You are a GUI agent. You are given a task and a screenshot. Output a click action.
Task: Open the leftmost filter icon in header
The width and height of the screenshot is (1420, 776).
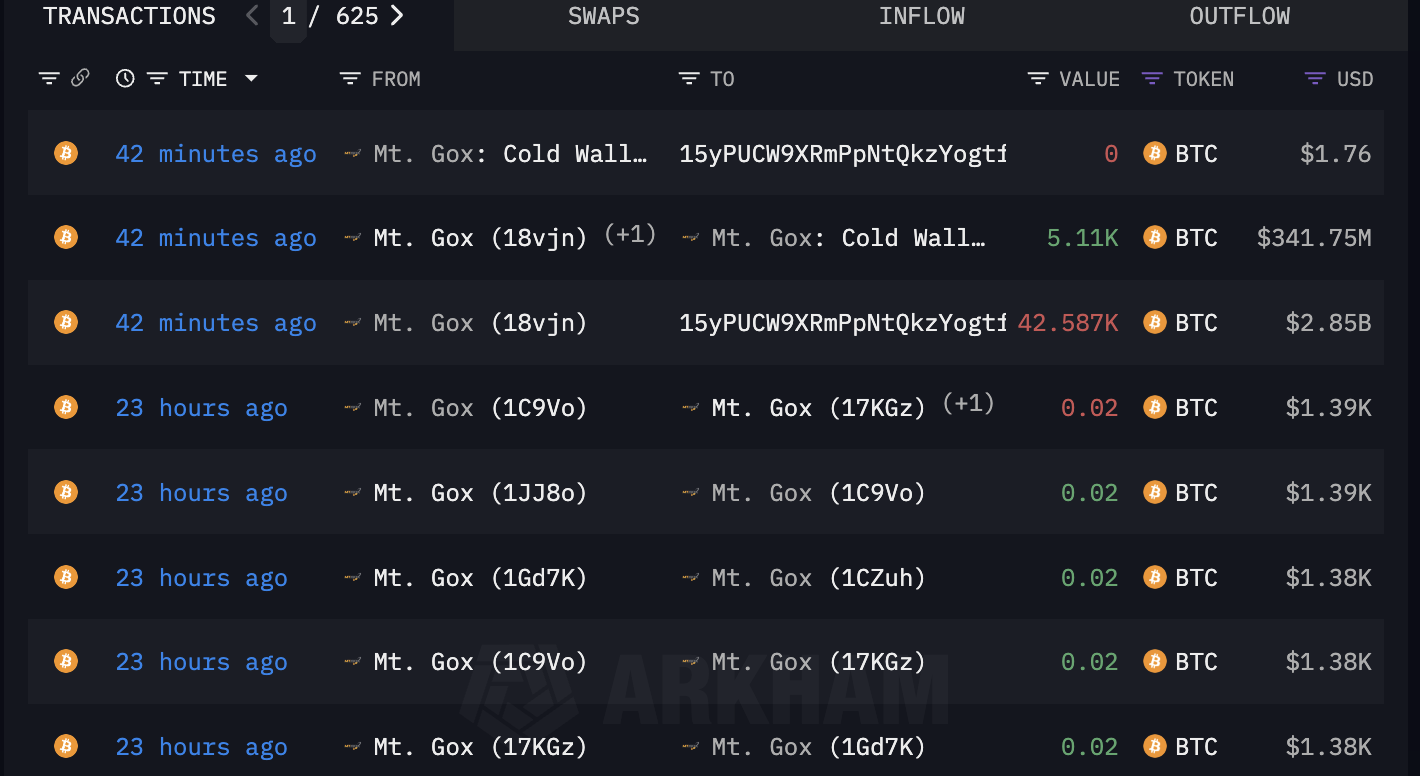(49, 78)
